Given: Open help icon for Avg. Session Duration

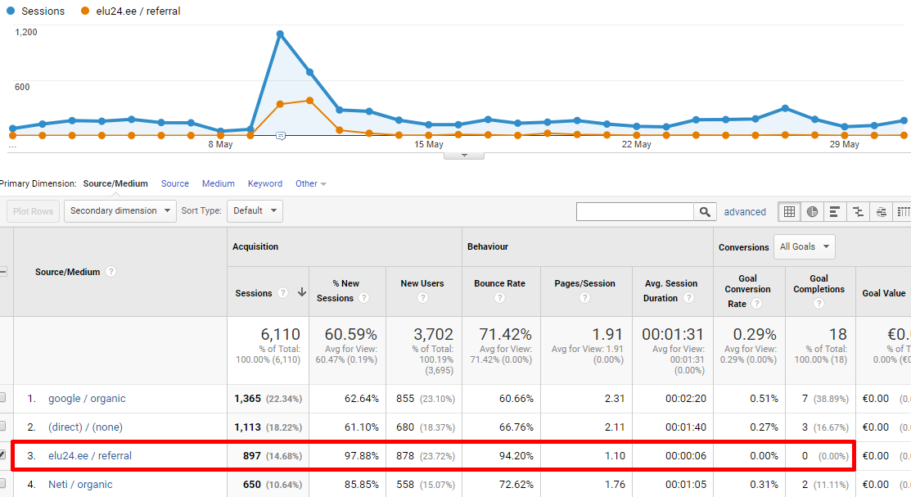Looking at the screenshot, I should [688, 298].
